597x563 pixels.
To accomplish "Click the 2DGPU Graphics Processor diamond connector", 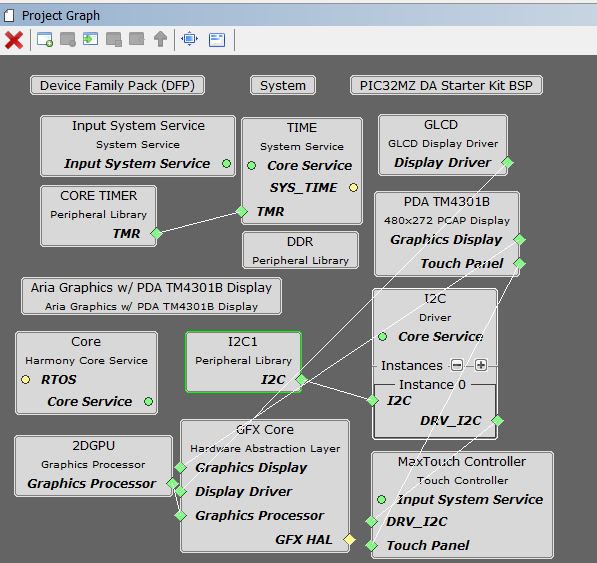I will tap(172, 483).
